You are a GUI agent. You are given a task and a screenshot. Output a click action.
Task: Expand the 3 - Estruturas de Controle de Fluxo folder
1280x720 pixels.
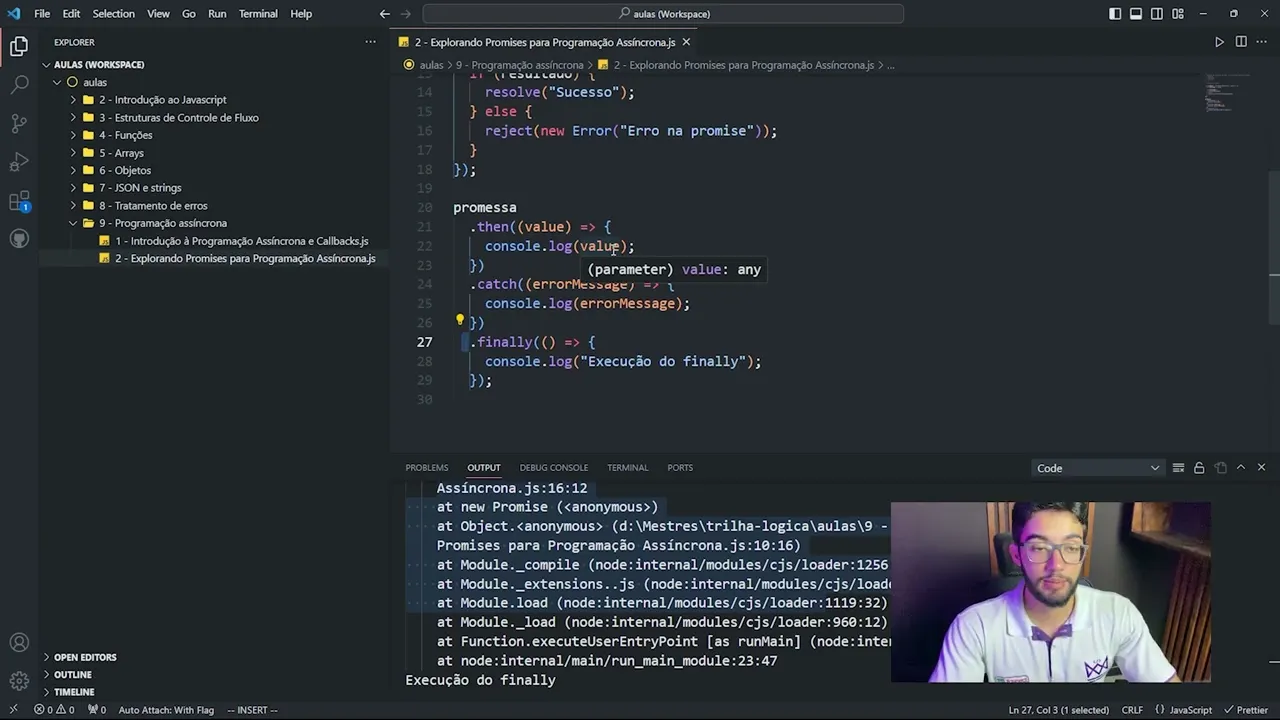178,118
